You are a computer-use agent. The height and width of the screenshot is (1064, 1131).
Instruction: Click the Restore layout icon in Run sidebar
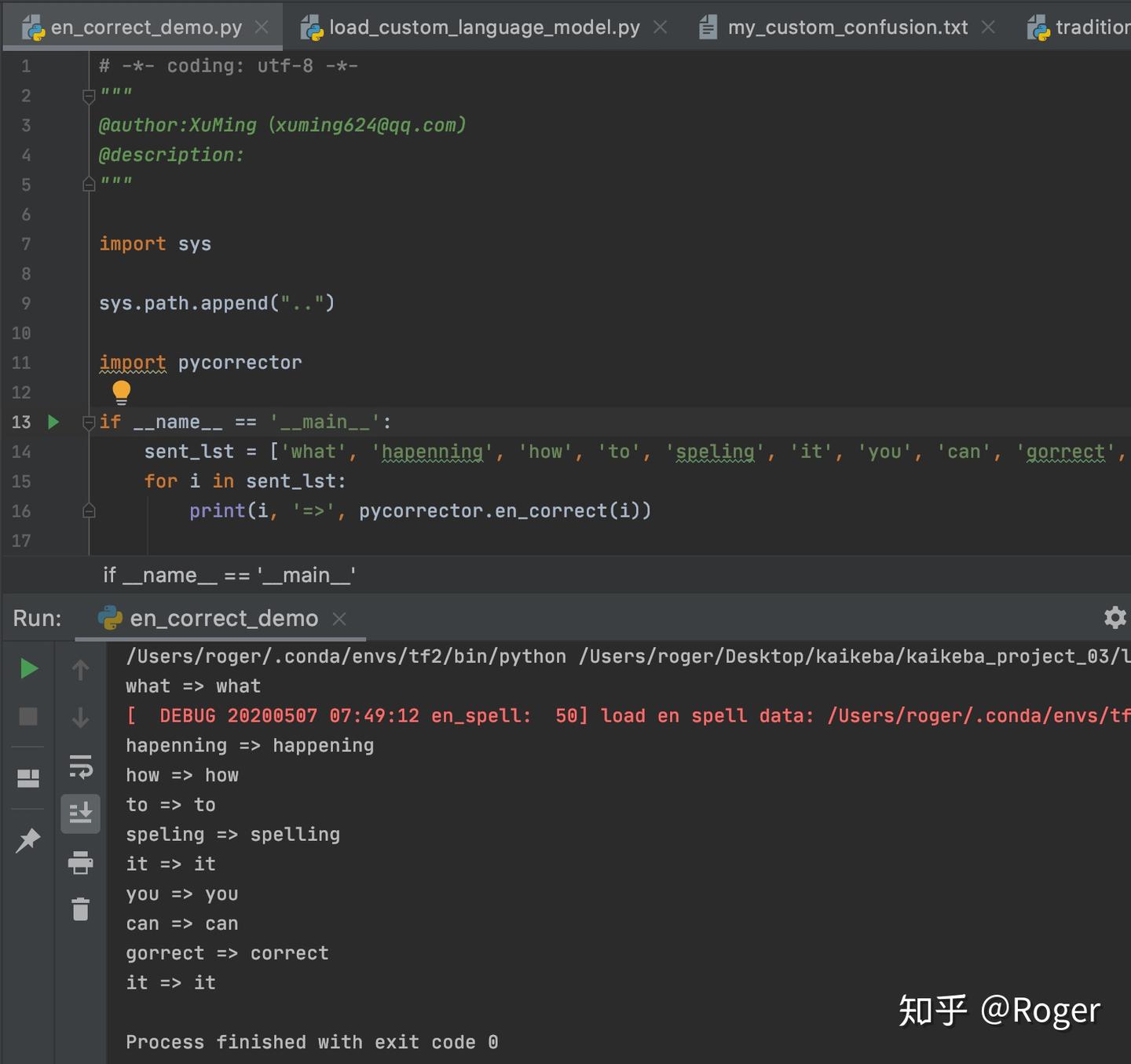pyautogui.click(x=28, y=777)
